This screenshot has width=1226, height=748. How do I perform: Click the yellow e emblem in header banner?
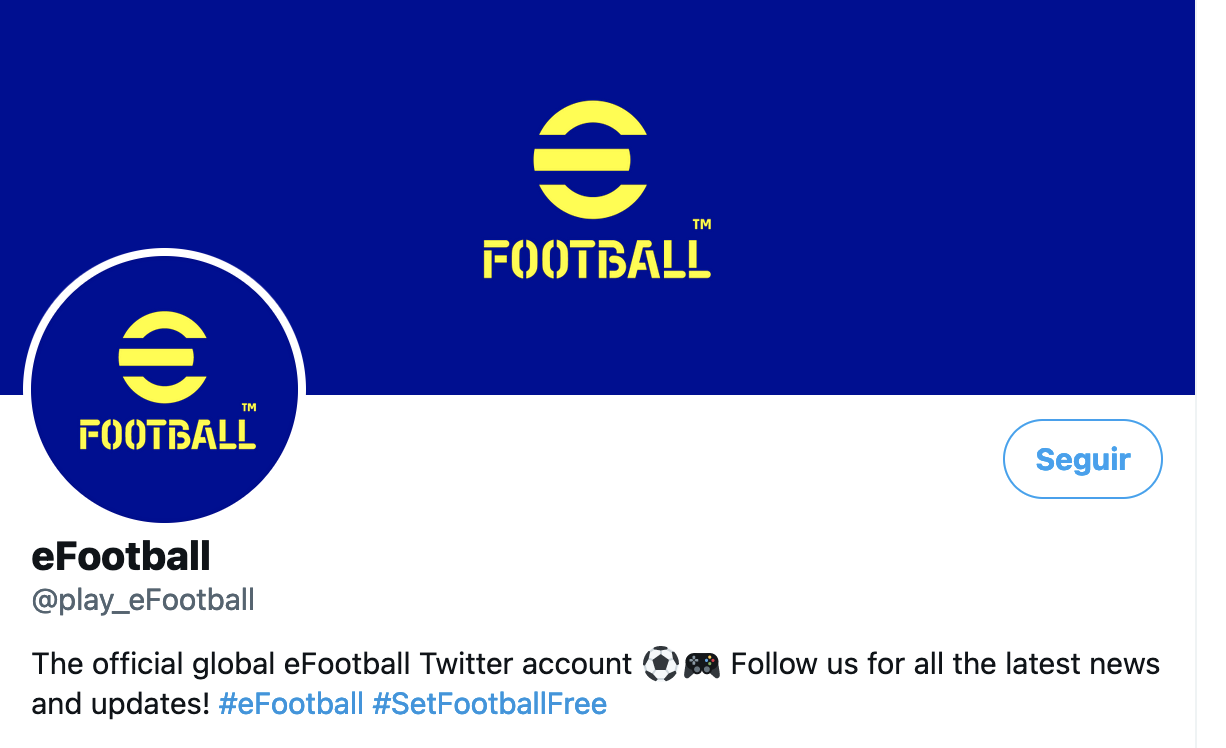click(590, 159)
